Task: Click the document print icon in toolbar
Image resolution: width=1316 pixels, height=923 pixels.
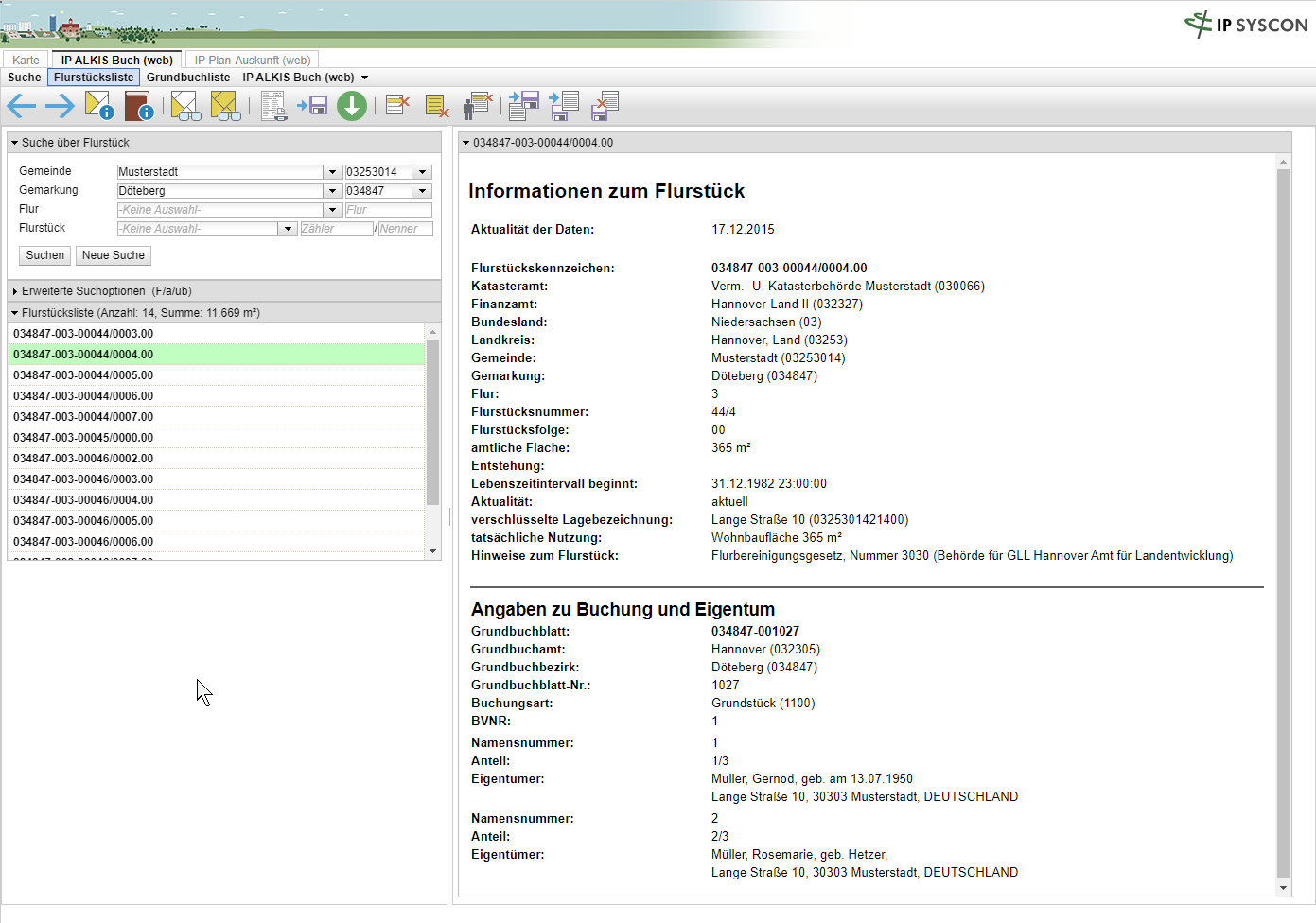Action: pos(273,106)
